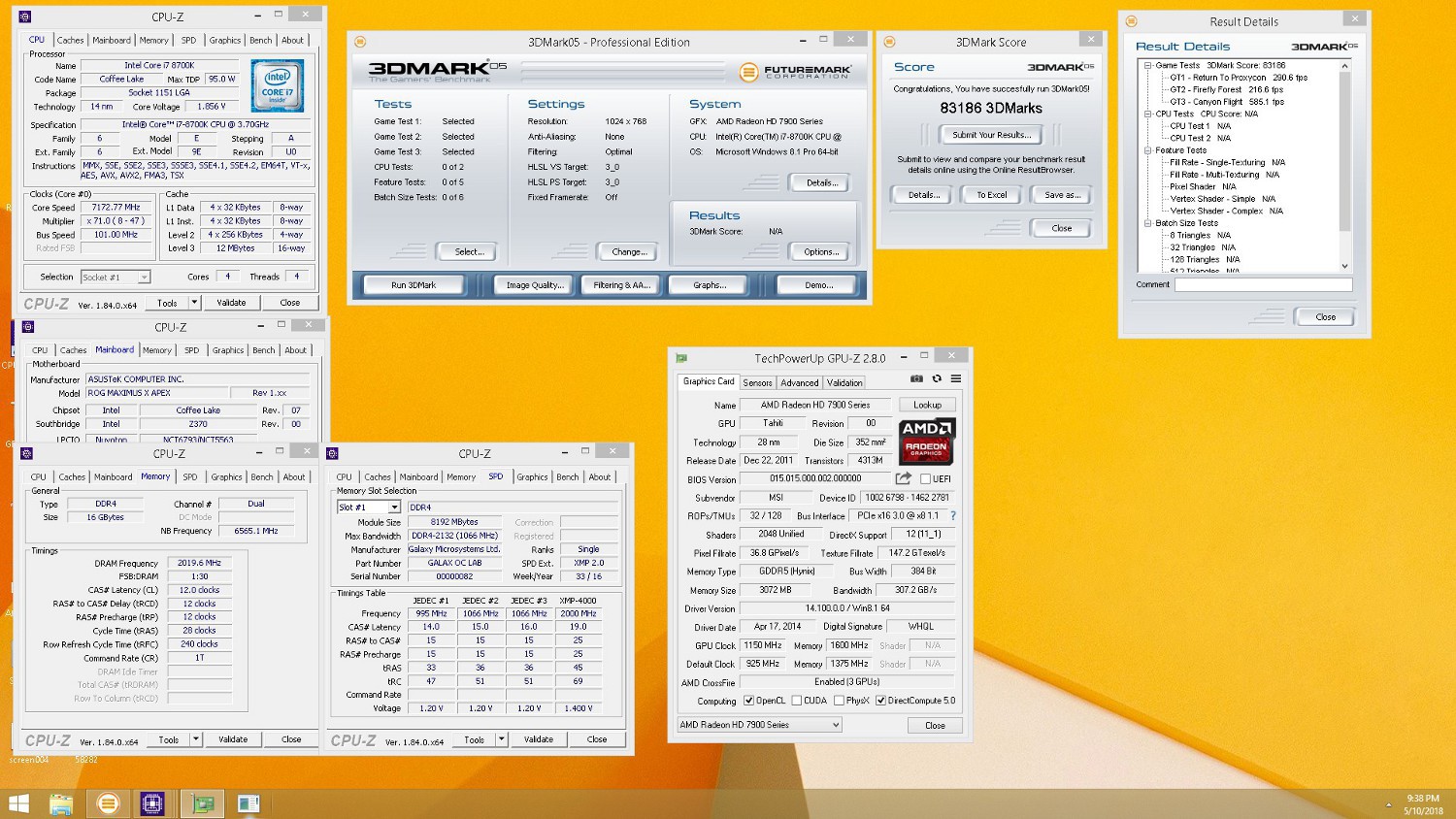
Task: Open the Graphics tab in CPU-Z Memory window
Action: (226, 477)
